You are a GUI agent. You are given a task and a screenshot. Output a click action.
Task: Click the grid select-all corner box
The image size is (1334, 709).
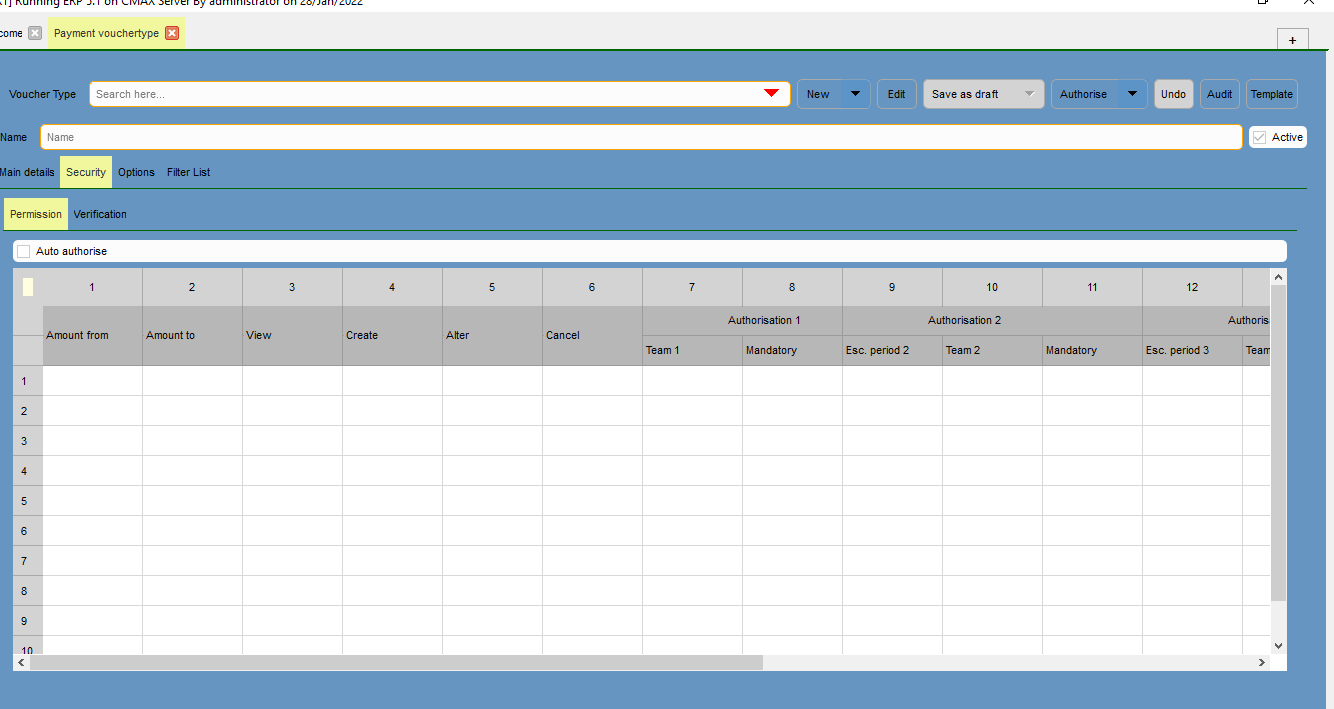[x=28, y=287]
